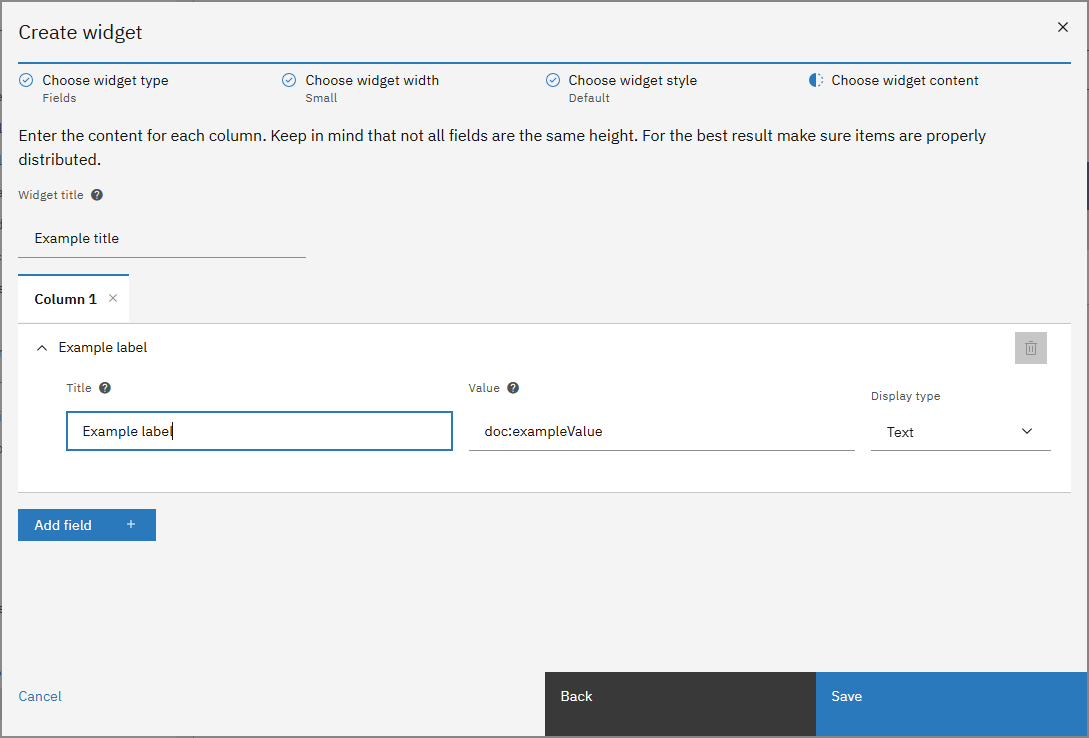1089x738 pixels.
Task: Focus the Widget title input field
Action: click(162, 239)
